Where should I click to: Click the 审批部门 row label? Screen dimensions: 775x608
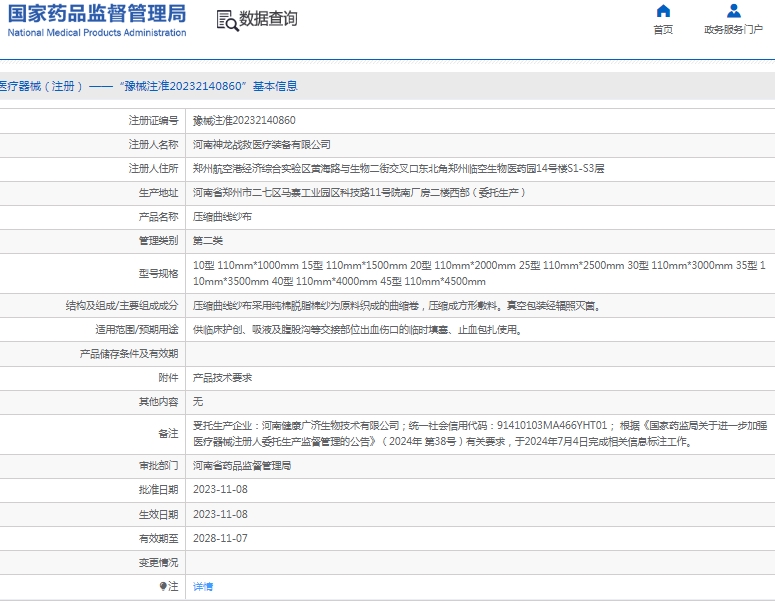pyautogui.click(x=158, y=466)
